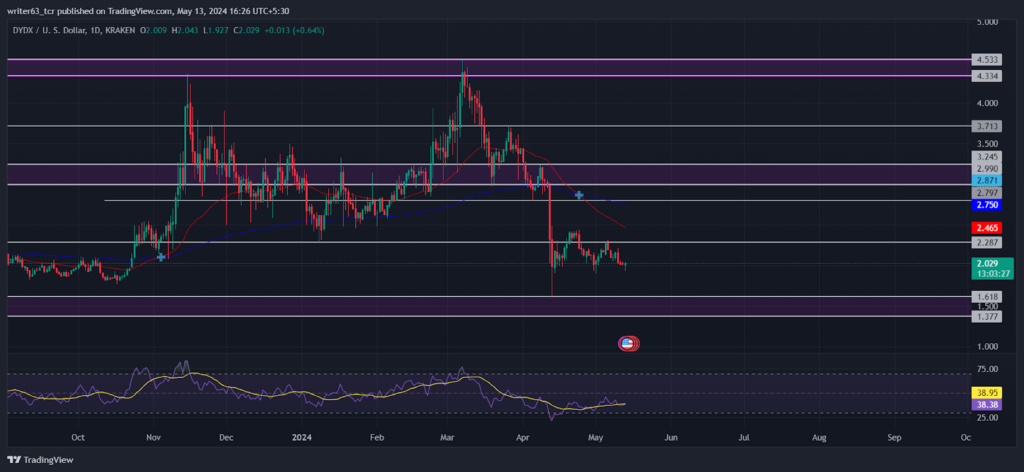
Task: Select the light blue 2.871 price label
Action: pyautogui.click(x=985, y=180)
